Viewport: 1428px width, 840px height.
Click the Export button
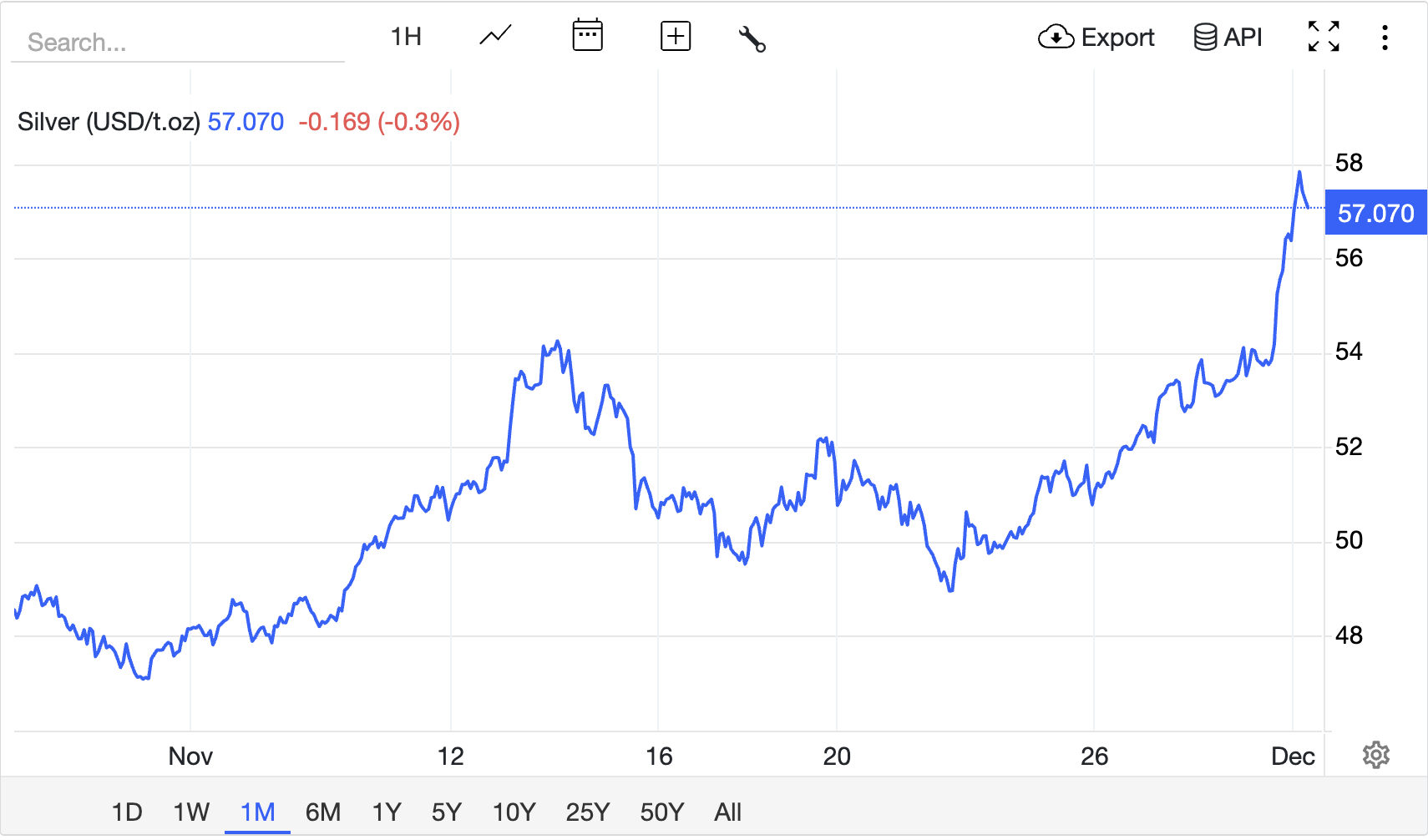[1118, 37]
